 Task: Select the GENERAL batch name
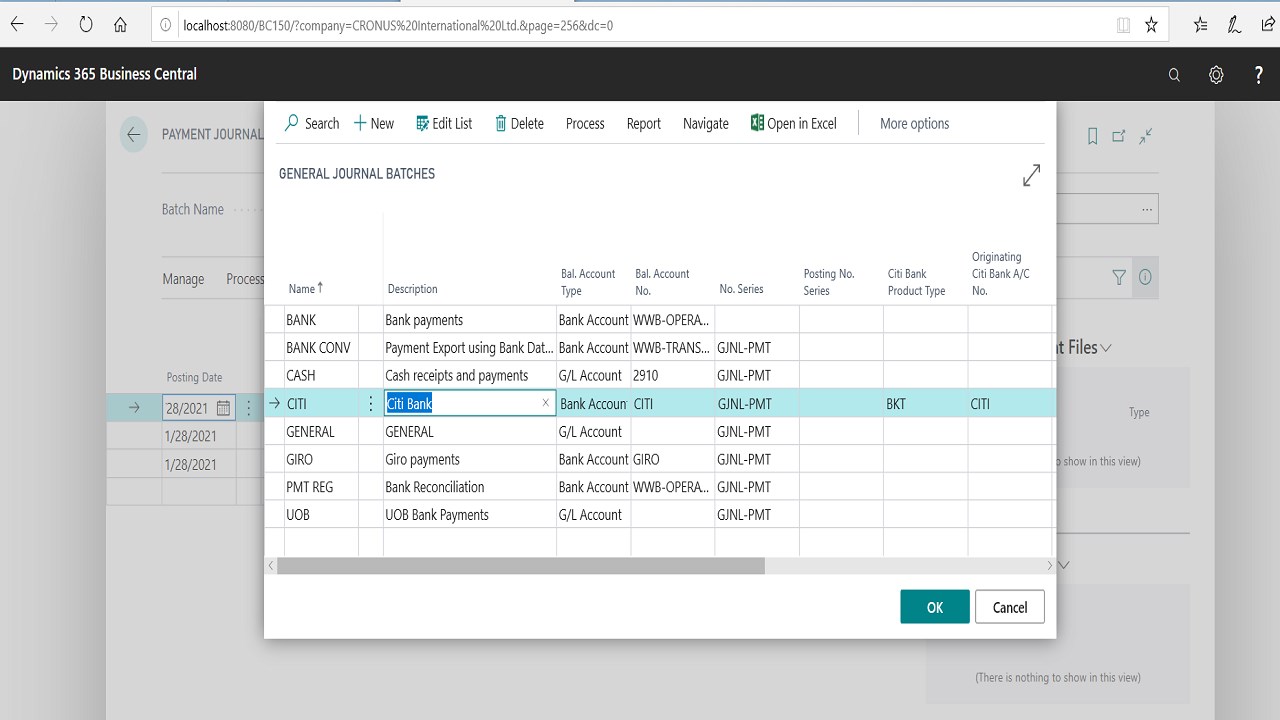[310, 432]
